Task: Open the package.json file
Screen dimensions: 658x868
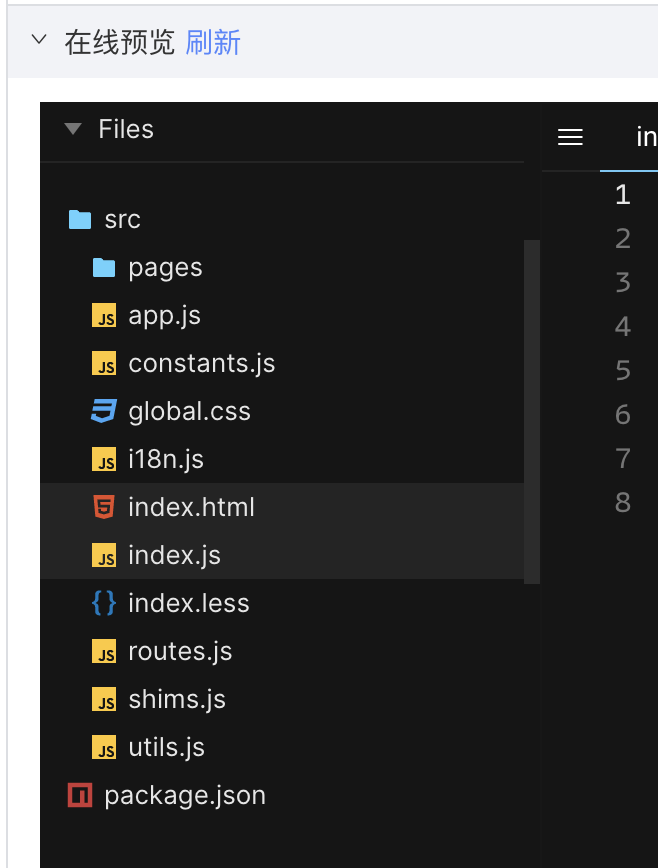Action: pyautogui.click(x=185, y=796)
